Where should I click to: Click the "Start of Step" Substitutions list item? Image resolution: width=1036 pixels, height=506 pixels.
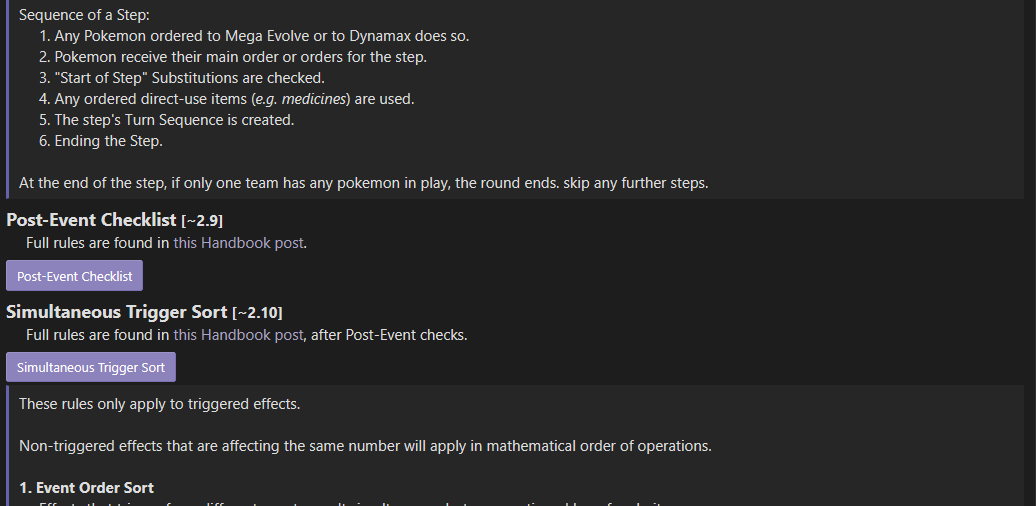pos(203,78)
